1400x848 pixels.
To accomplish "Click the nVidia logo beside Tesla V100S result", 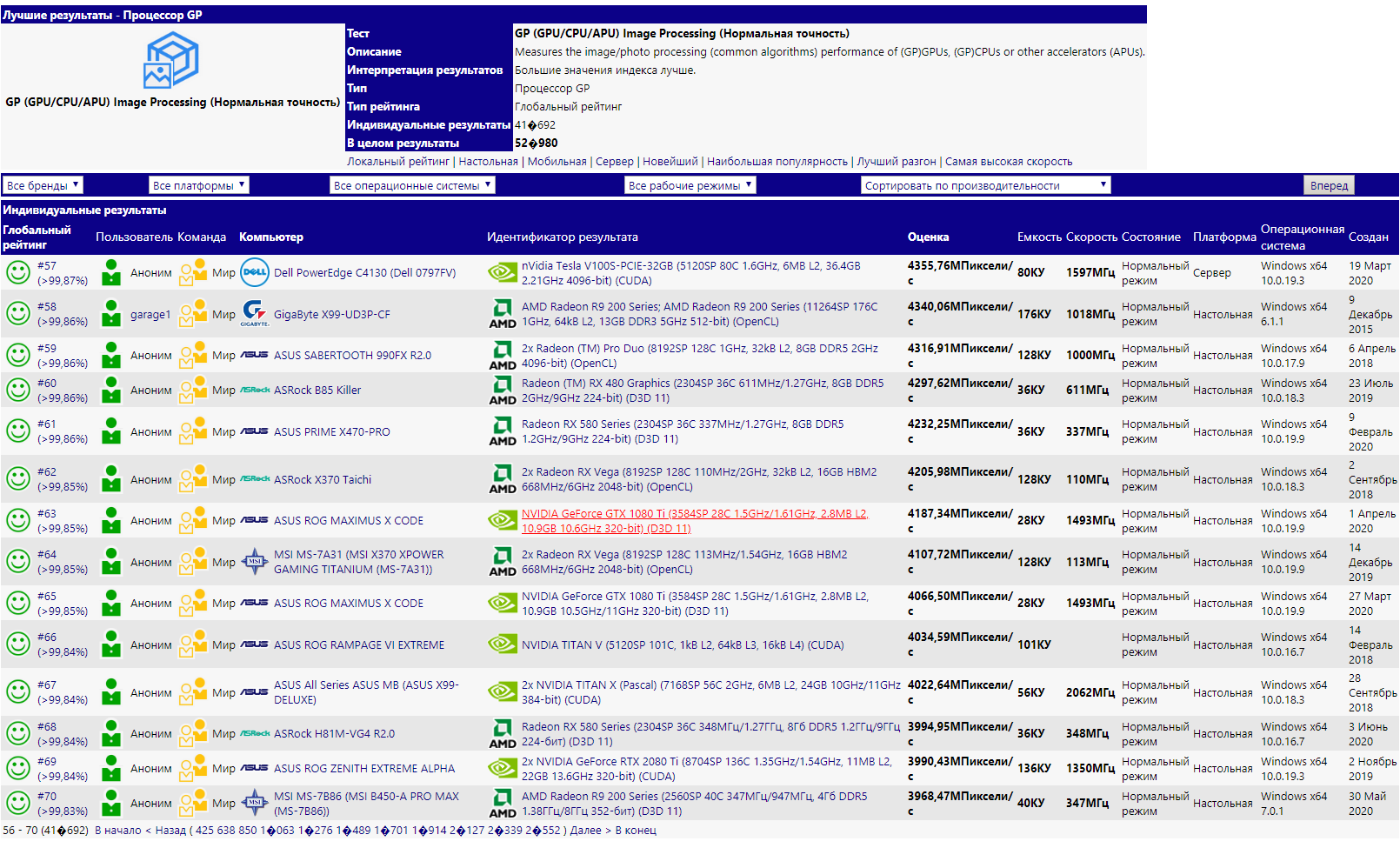I will pos(503,272).
